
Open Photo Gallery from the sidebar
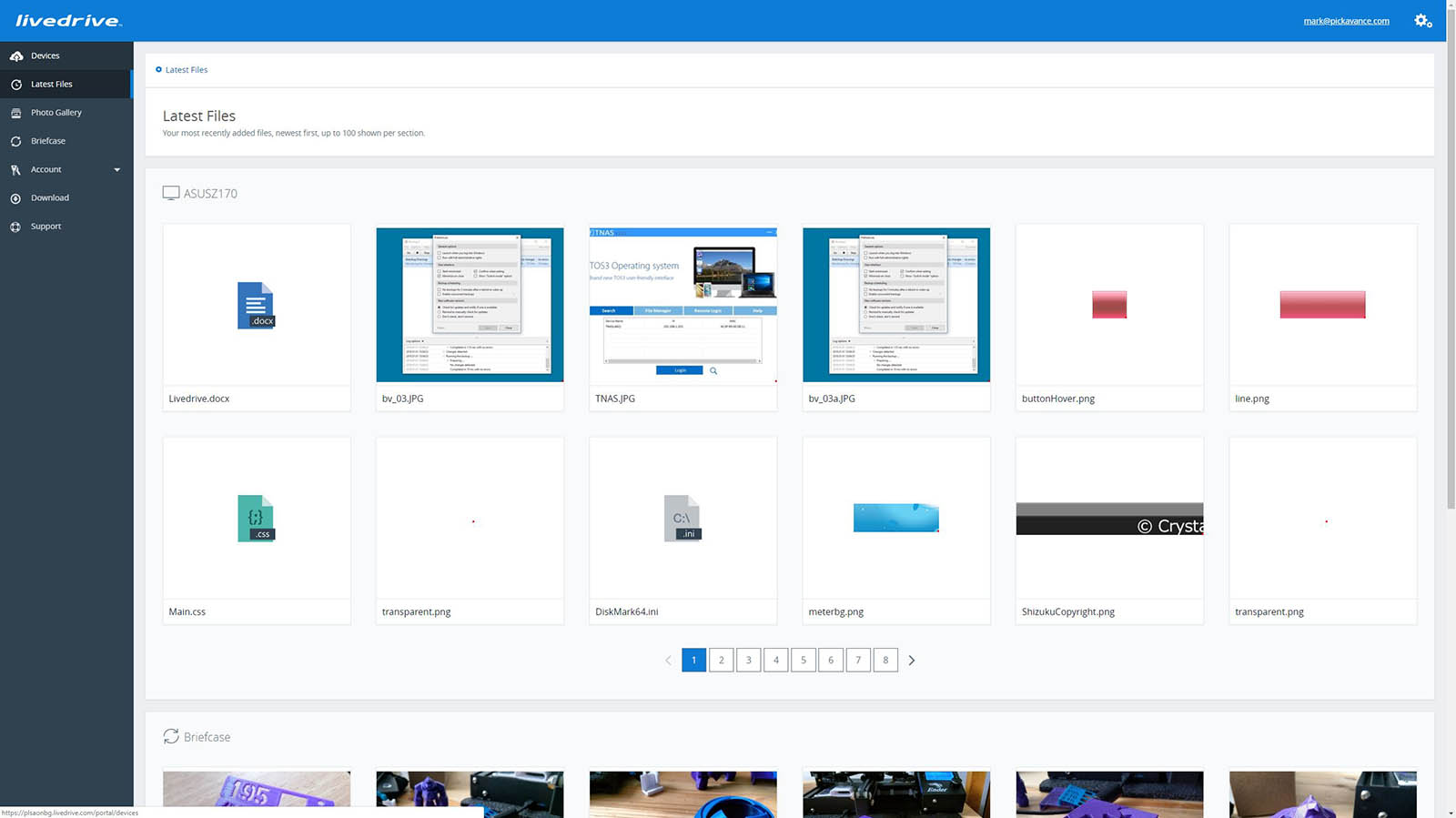[x=66, y=113]
